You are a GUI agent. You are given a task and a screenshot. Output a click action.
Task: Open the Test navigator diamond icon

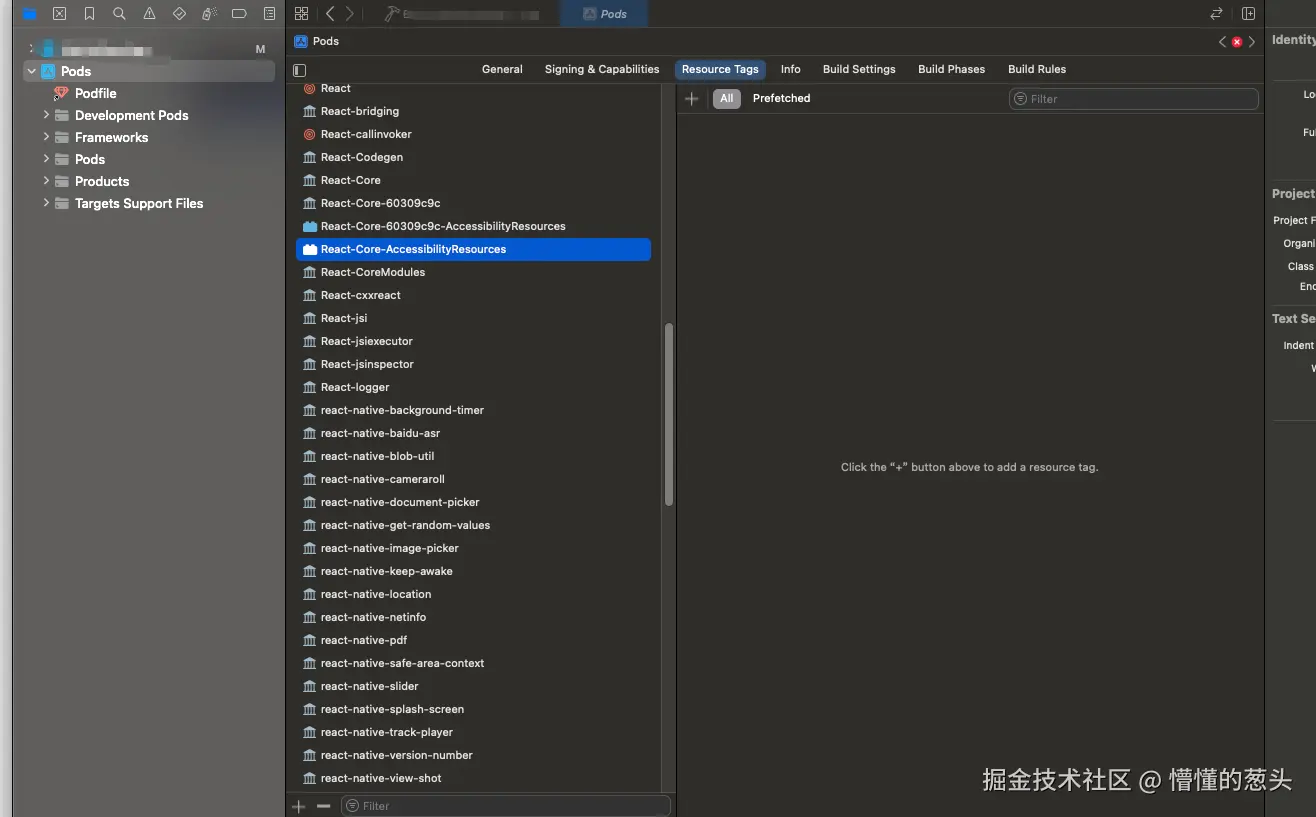coord(179,14)
